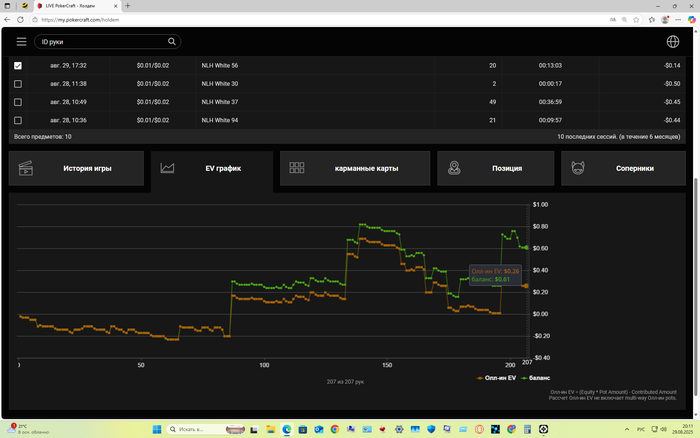The width and height of the screenshot is (700, 438).
Task: Open the browser profile avatar
Action: (x=665, y=20)
